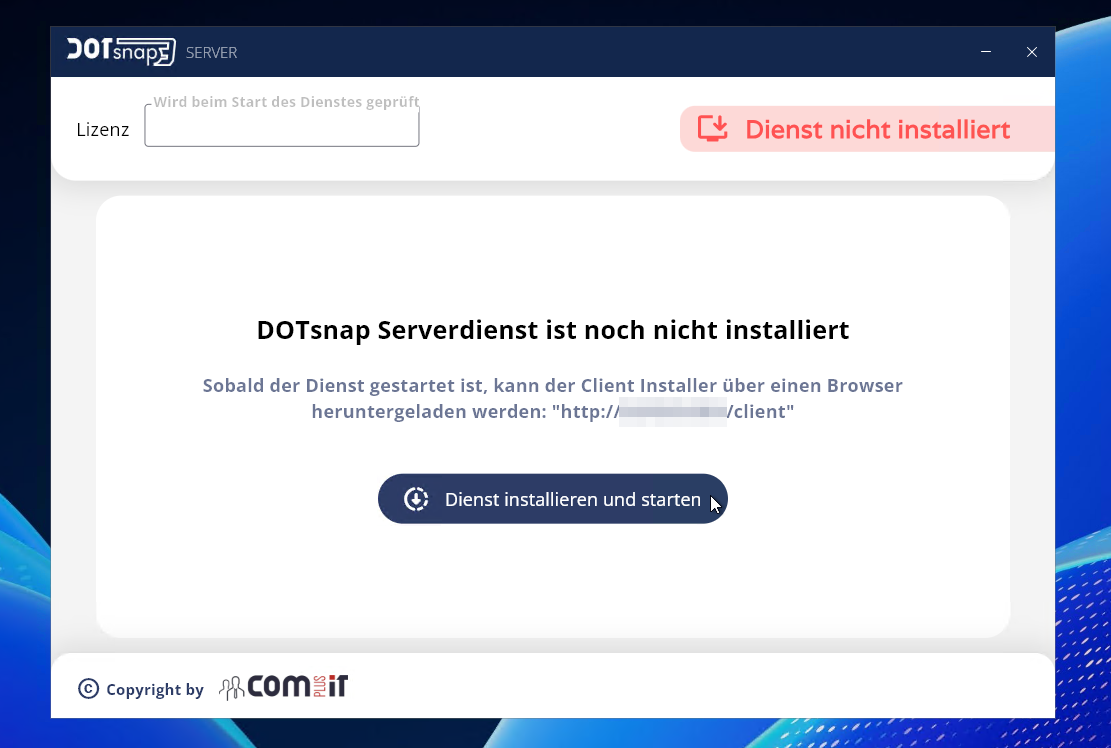The height and width of the screenshot is (748, 1111).
Task: Click heading 'DOTsnap Serverdienst ist noch nicht installiert'
Action: tap(553, 330)
